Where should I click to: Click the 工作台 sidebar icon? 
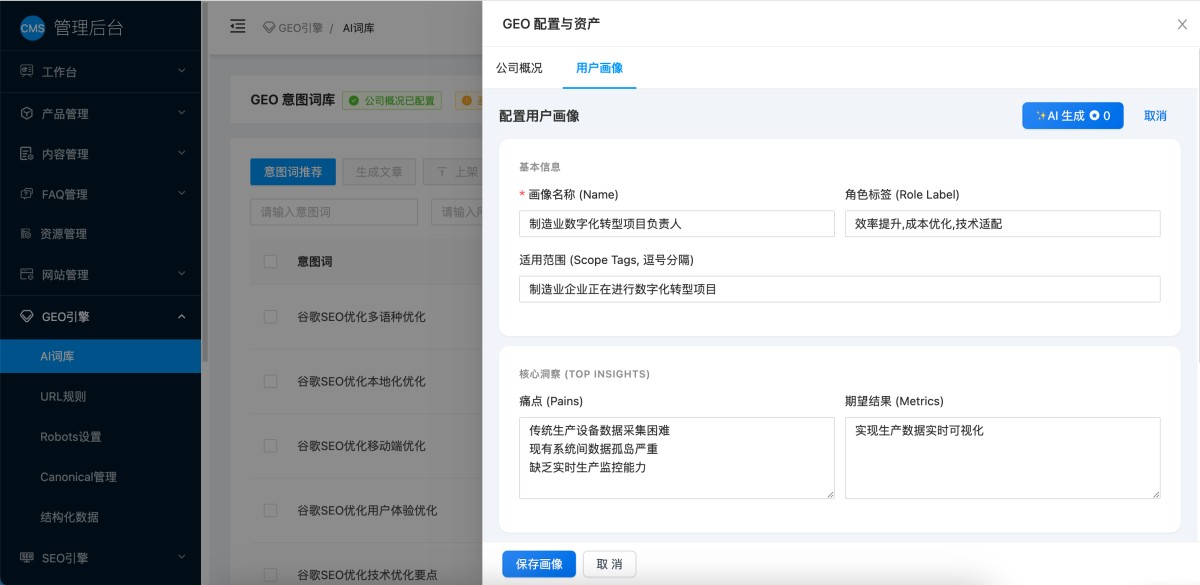26,72
